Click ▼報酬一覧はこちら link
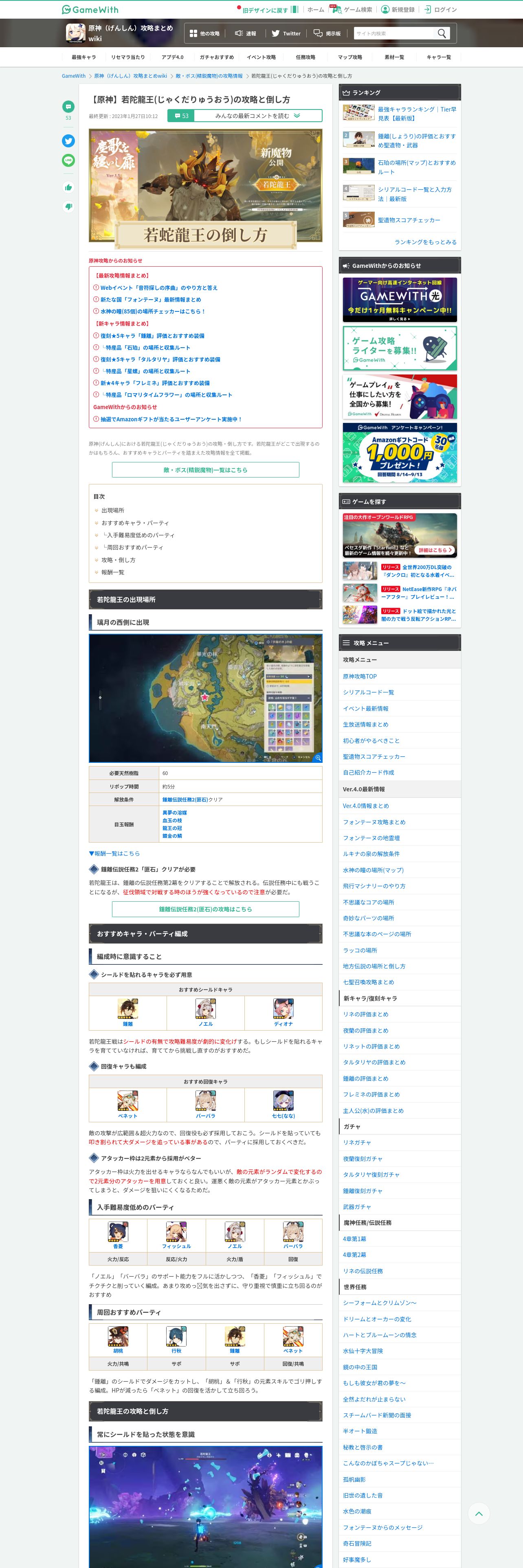The image size is (523, 1568). pyautogui.click(x=114, y=853)
